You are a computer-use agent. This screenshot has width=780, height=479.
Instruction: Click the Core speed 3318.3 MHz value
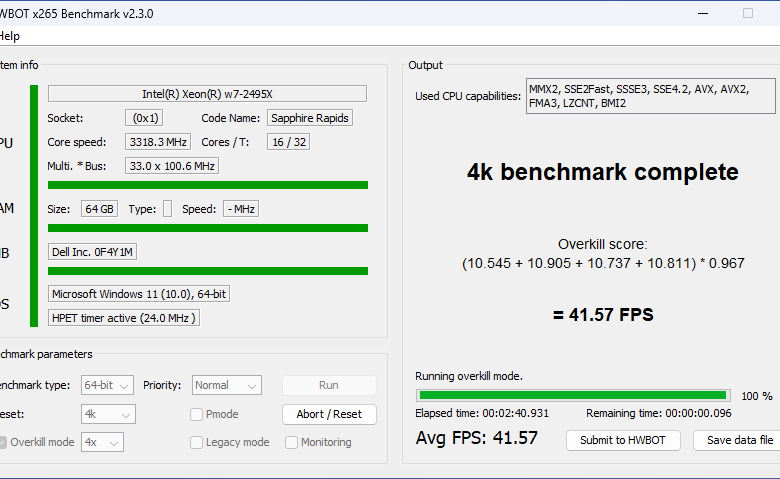coord(158,142)
